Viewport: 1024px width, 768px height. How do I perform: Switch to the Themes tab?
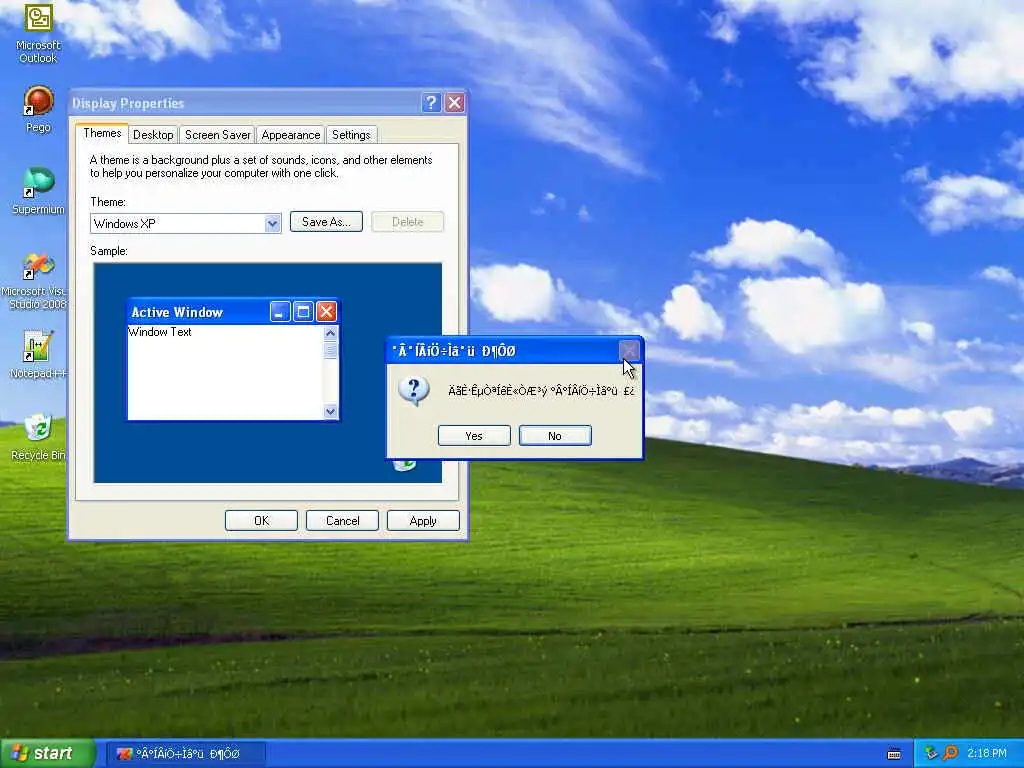102,133
